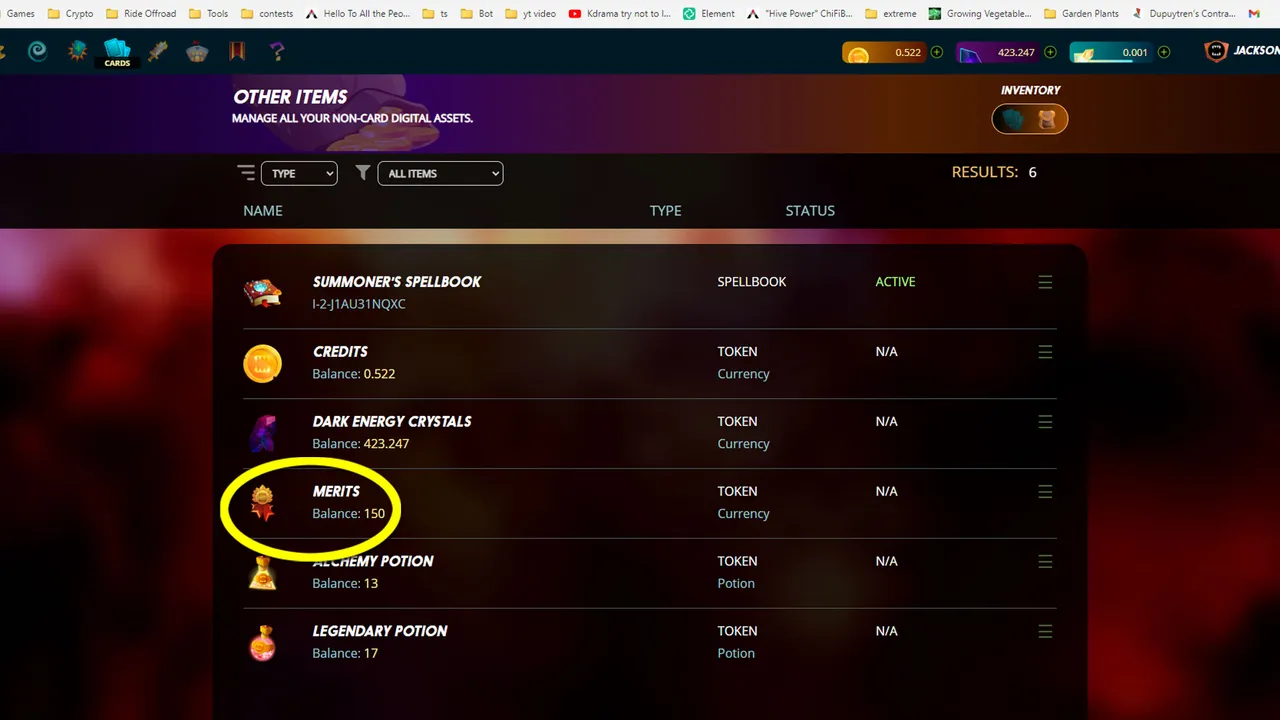This screenshot has width=1280, height=720.
Task: Click the Active status of Summoner's Spellbook
Action: [x=895, y=282]
